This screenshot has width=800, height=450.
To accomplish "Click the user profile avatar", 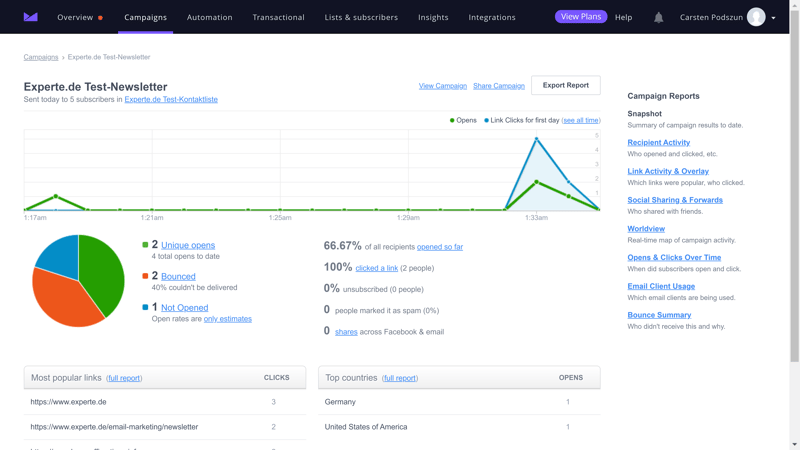I will point(756,17).
